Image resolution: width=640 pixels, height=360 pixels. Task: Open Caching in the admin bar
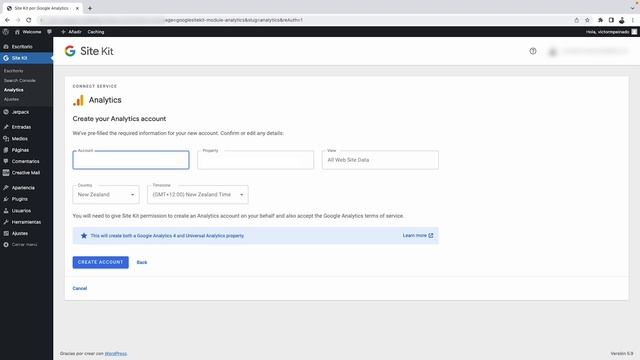tap(96, 32)
